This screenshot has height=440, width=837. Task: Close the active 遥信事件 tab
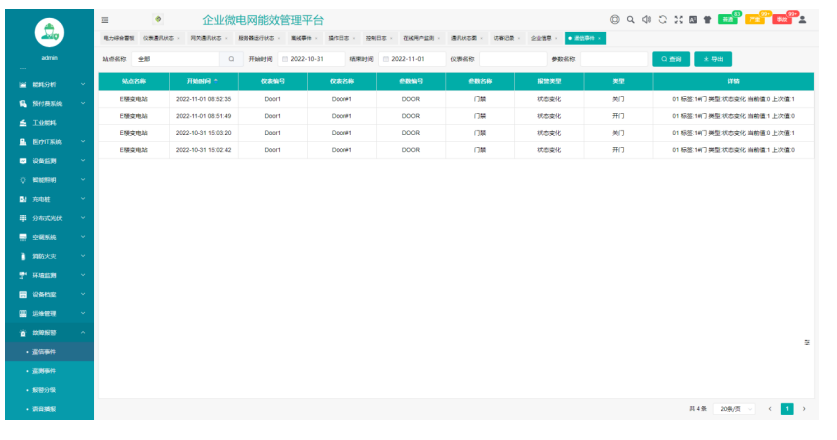point(599,38)
